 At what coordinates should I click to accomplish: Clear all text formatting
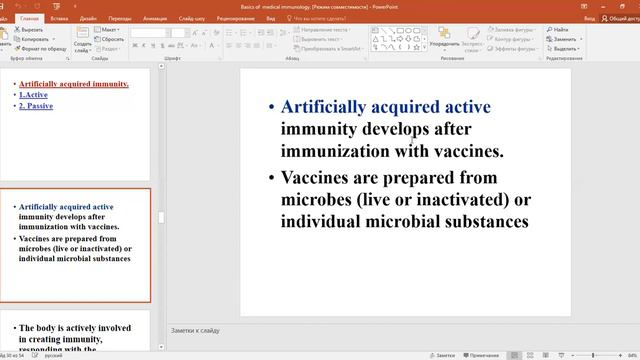point(216,33)
